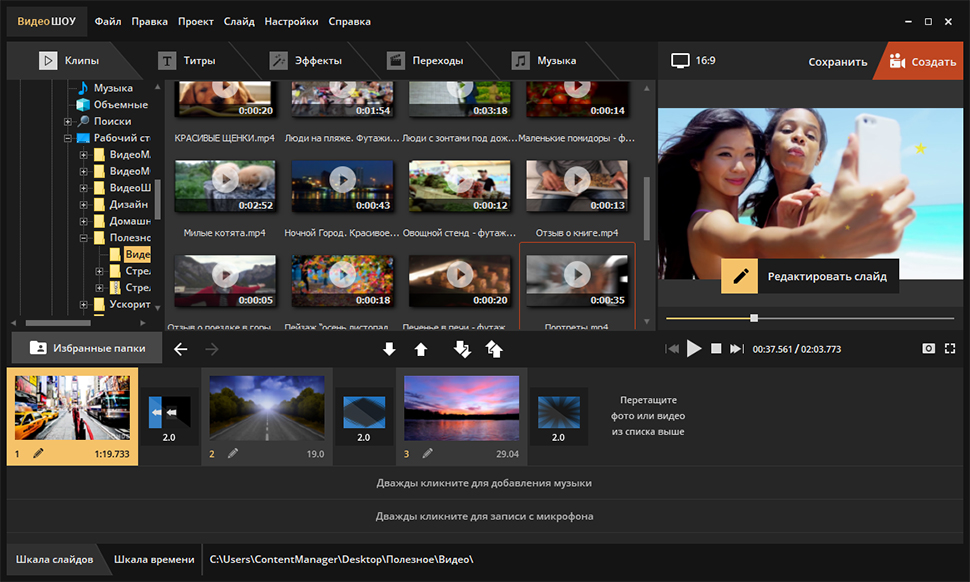Switch to the Переходы tab
Viewport: 970px width, 582px height.
[425, 61]
